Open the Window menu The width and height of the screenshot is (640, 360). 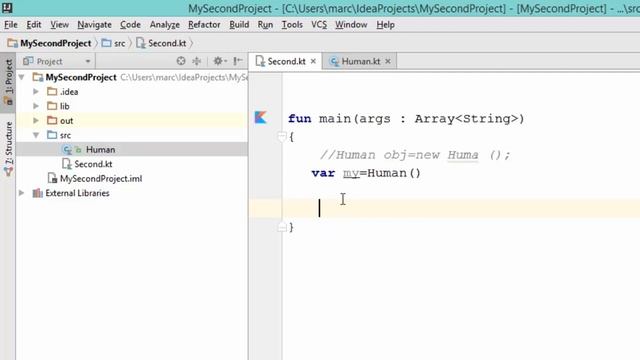coord(351,25)
